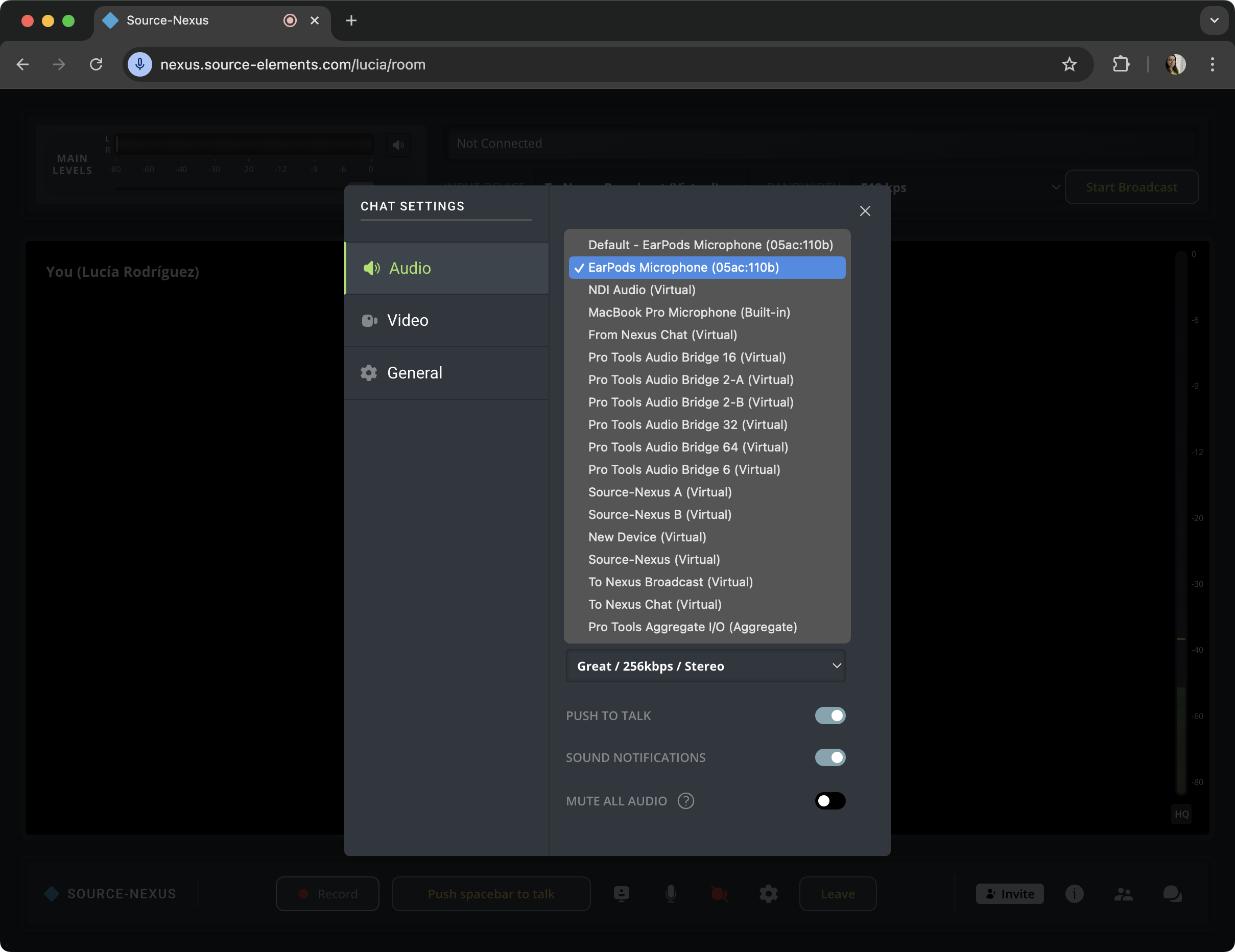1235x952 pixels.
Task: Toggle the Push To Talk switch
Action: 829,716
